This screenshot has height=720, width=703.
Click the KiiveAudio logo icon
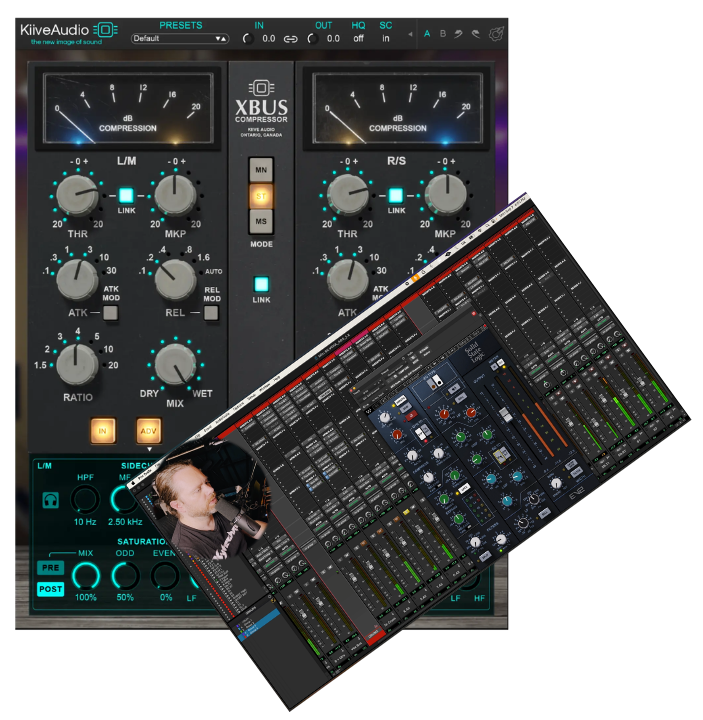(x=105, y=30)
